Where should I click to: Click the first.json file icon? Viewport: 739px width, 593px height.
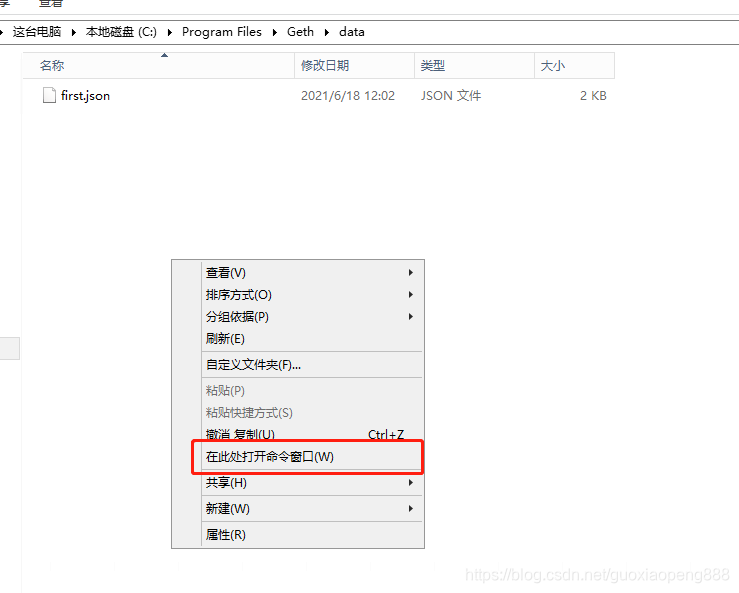click(x=49, y=95)
